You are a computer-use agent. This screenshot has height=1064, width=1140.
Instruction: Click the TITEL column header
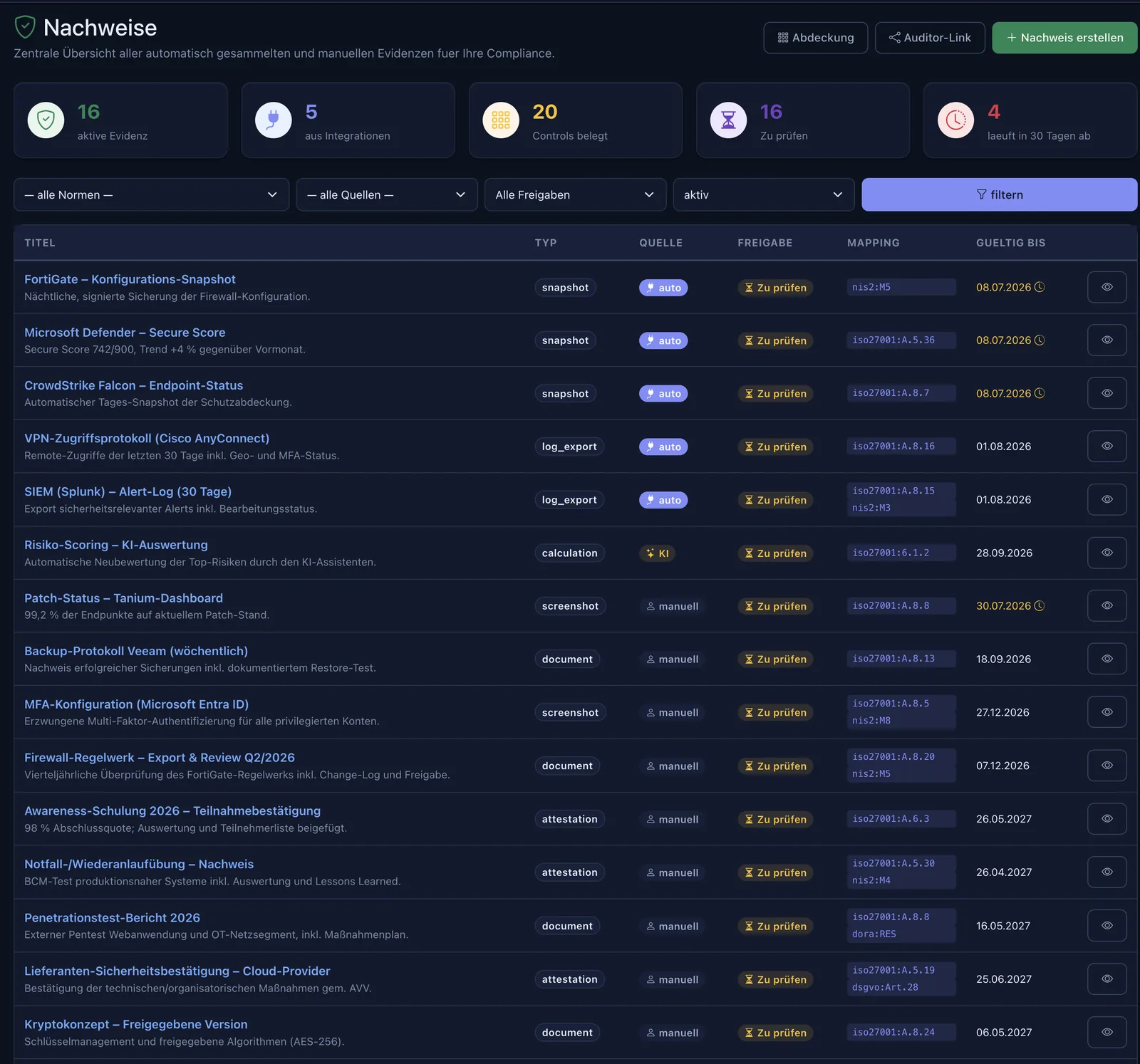(40, 243)
